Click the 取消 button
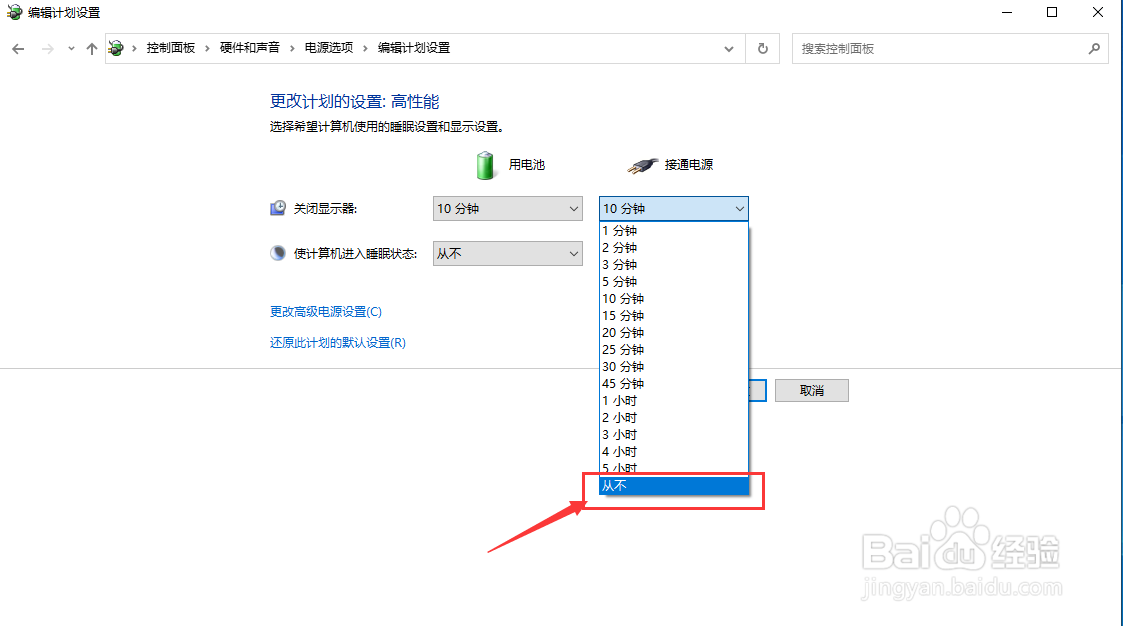 click(x=811, y=390)
